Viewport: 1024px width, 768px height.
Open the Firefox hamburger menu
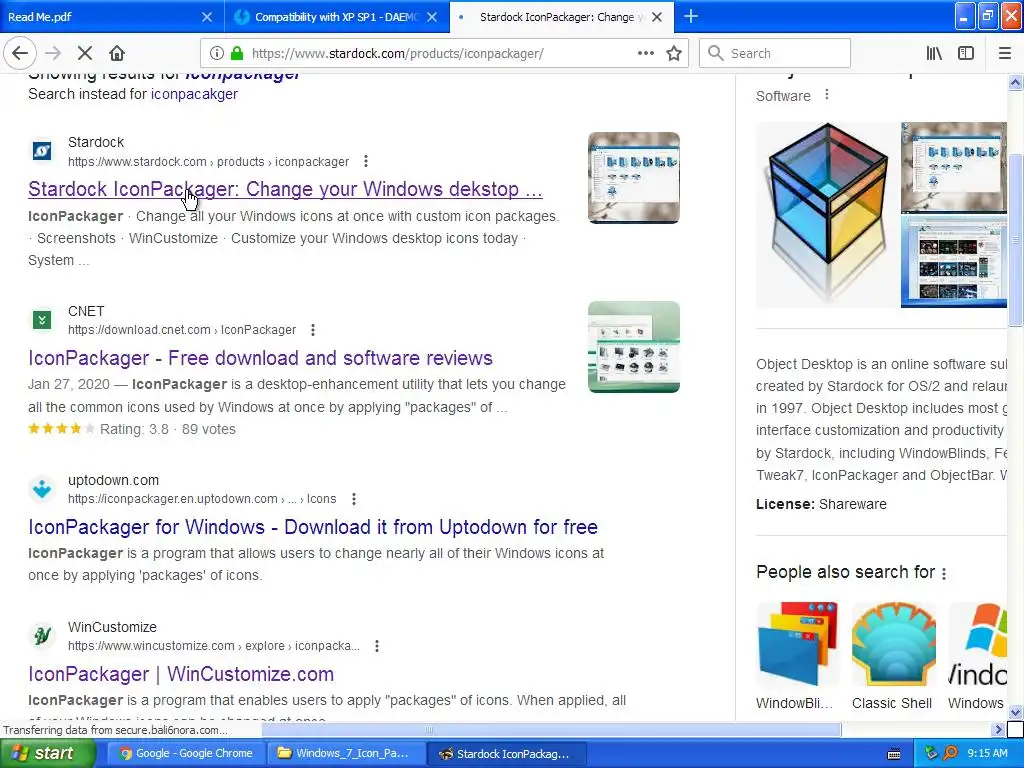click(1004, 53)
